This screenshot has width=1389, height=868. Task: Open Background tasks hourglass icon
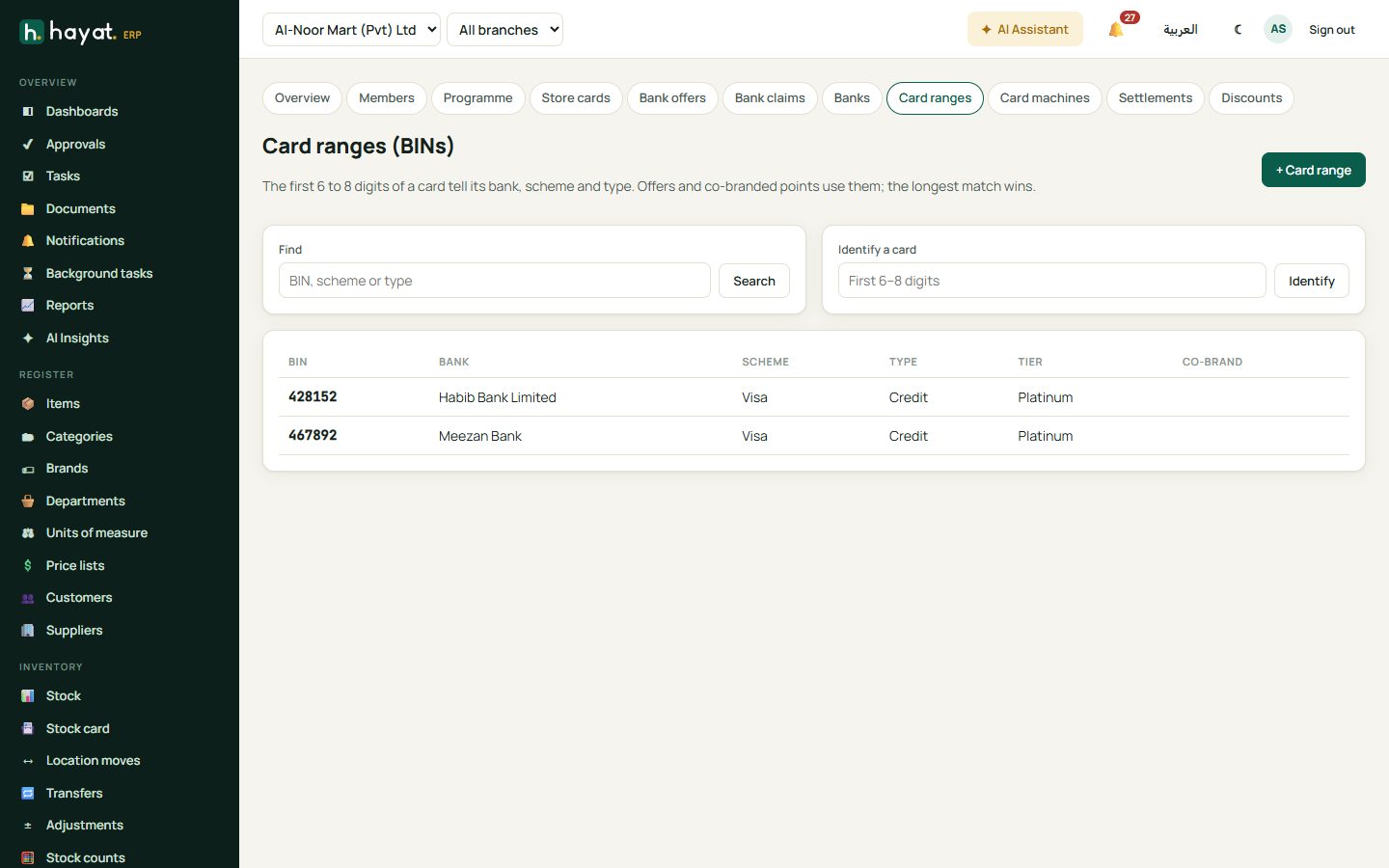click(28, 274)
